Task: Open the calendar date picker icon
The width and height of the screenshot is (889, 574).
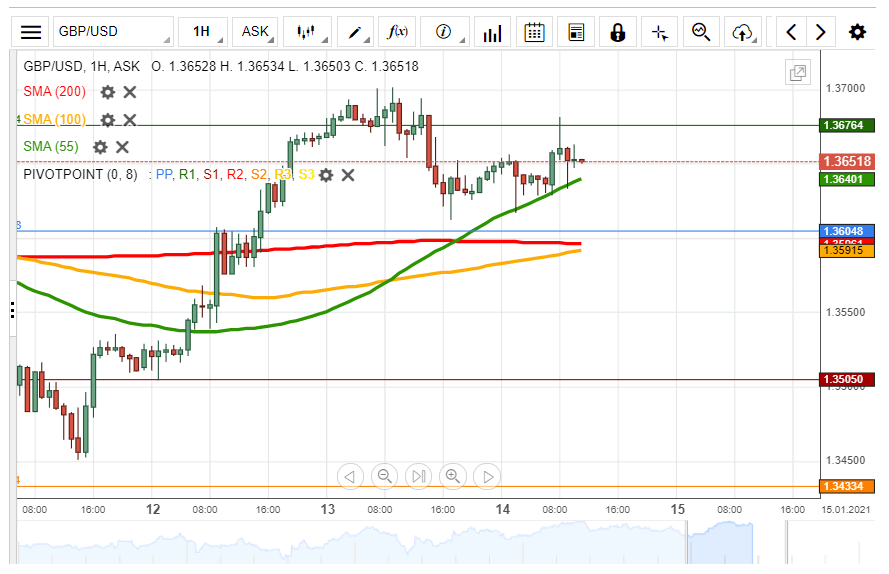Action: (x=534, y=32)
